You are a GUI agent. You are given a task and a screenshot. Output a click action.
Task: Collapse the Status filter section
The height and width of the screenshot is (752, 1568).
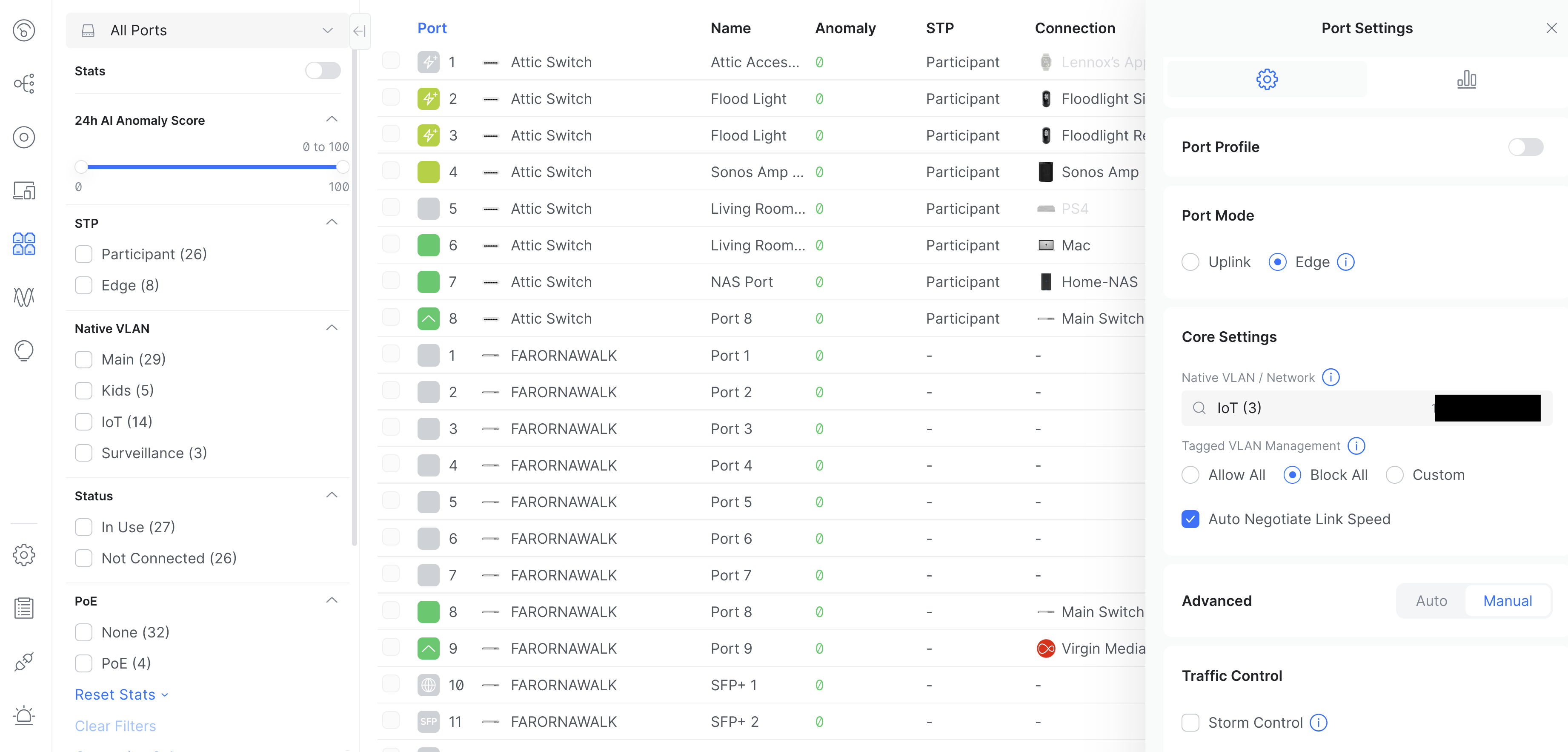[332, 495]
